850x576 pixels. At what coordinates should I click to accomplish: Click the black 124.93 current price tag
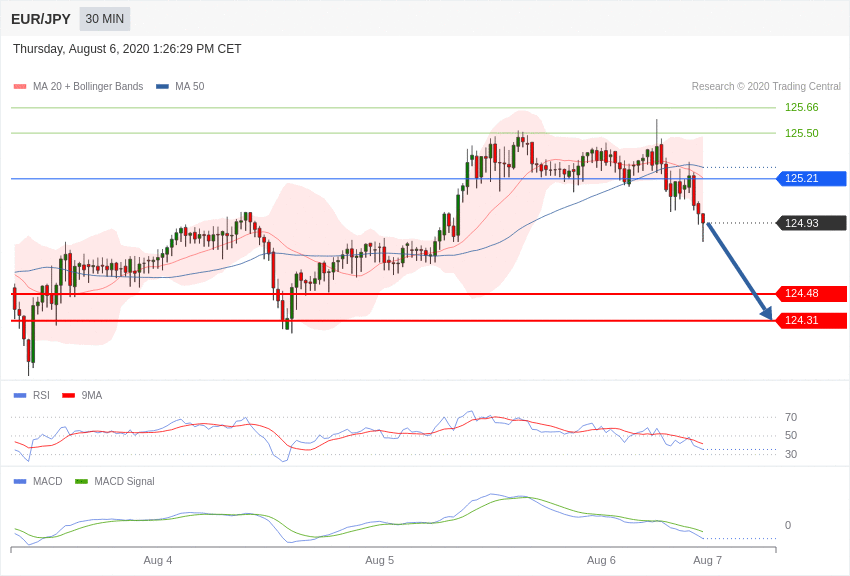[812, 223]
